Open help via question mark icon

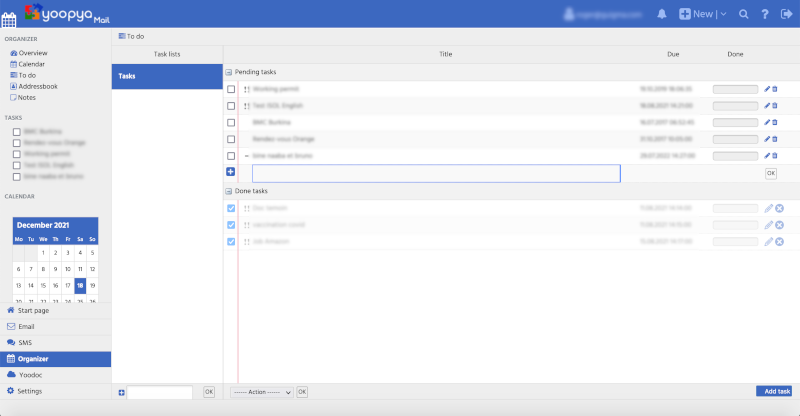point(764,14)
